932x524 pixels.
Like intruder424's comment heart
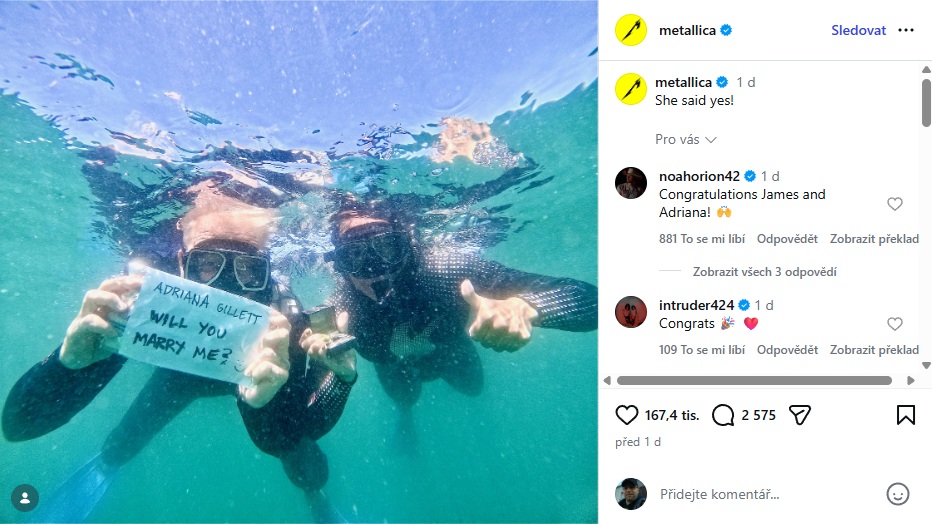pos(895,324)
